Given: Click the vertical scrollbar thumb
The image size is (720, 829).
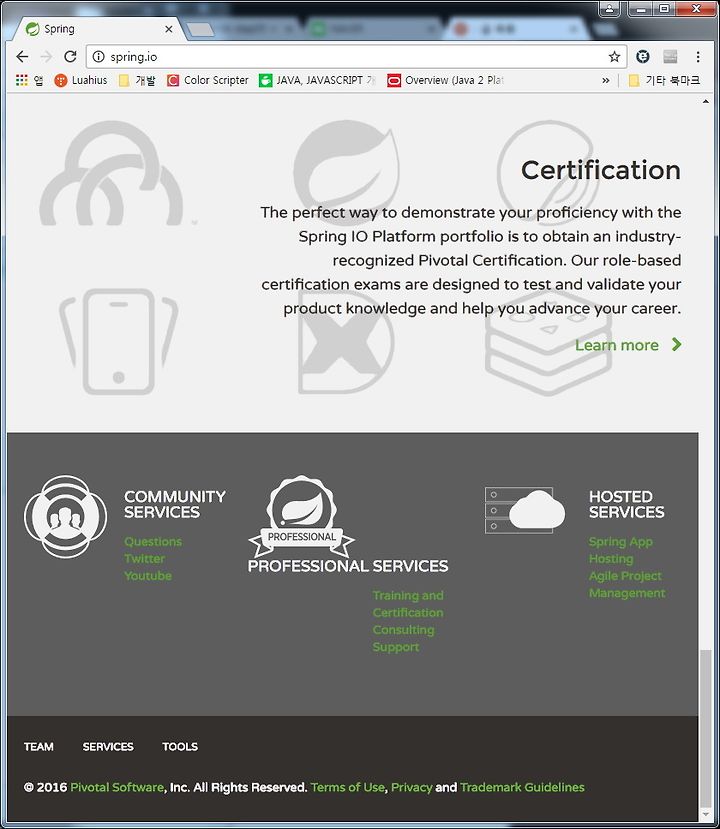Looking at the screenshot, I should point(705,727).
